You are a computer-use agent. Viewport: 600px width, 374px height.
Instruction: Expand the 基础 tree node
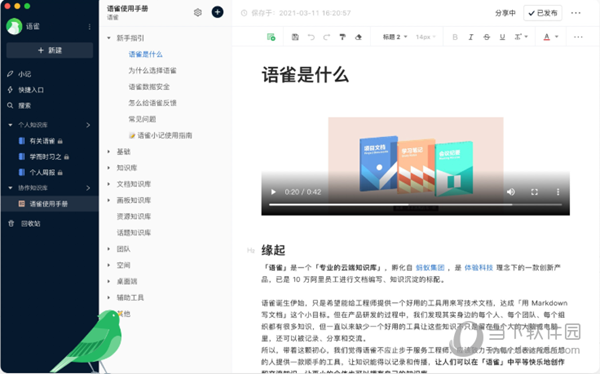(109, 152)
